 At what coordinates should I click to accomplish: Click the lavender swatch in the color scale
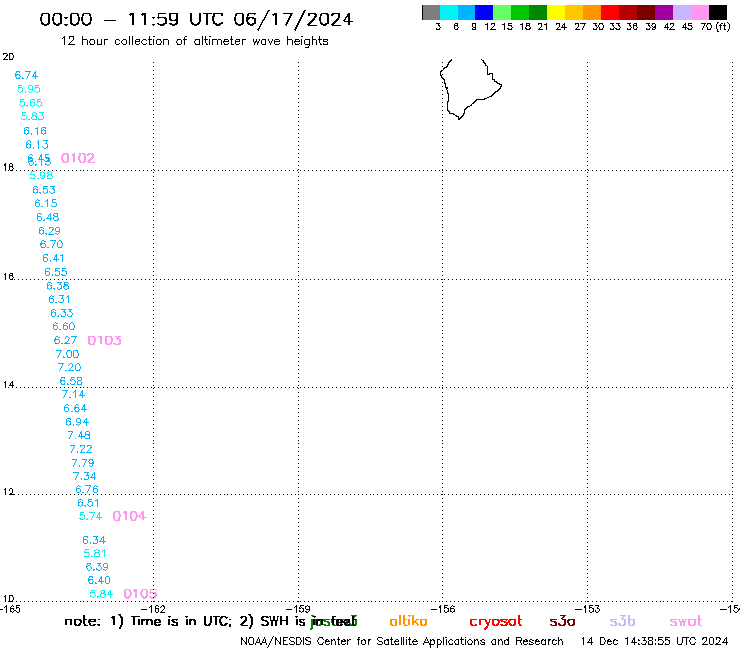click(682, 12)
